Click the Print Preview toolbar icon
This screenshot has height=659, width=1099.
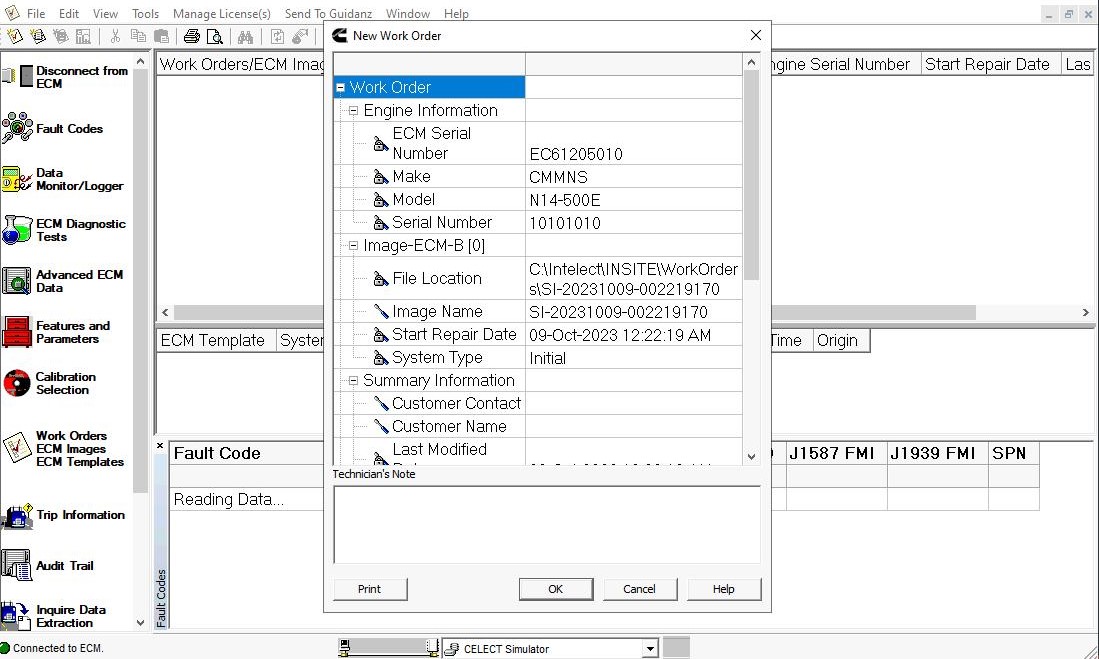214,36
